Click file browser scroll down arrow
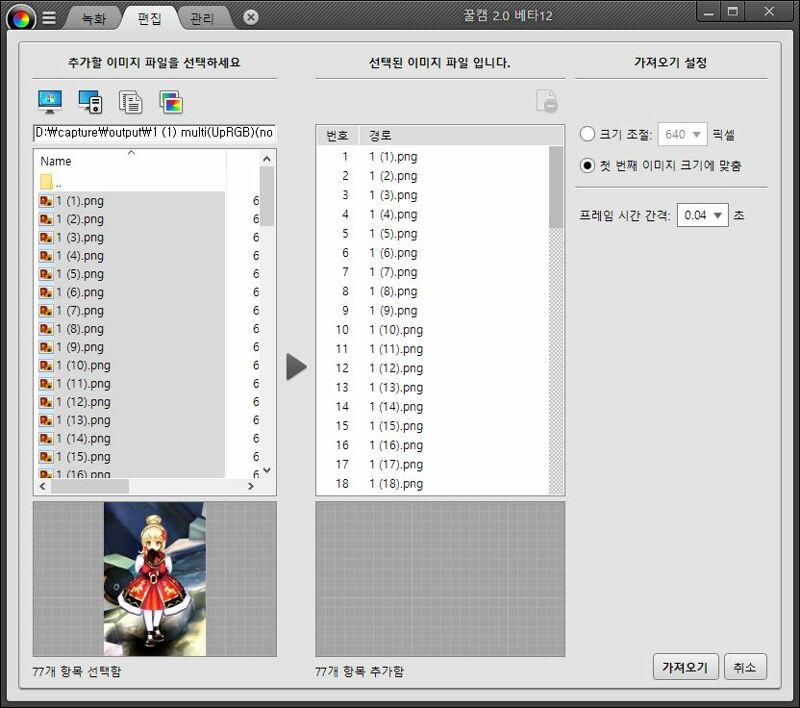Image resolution: width=800 pixels, height=708 pixels. (x=267, y=470)
